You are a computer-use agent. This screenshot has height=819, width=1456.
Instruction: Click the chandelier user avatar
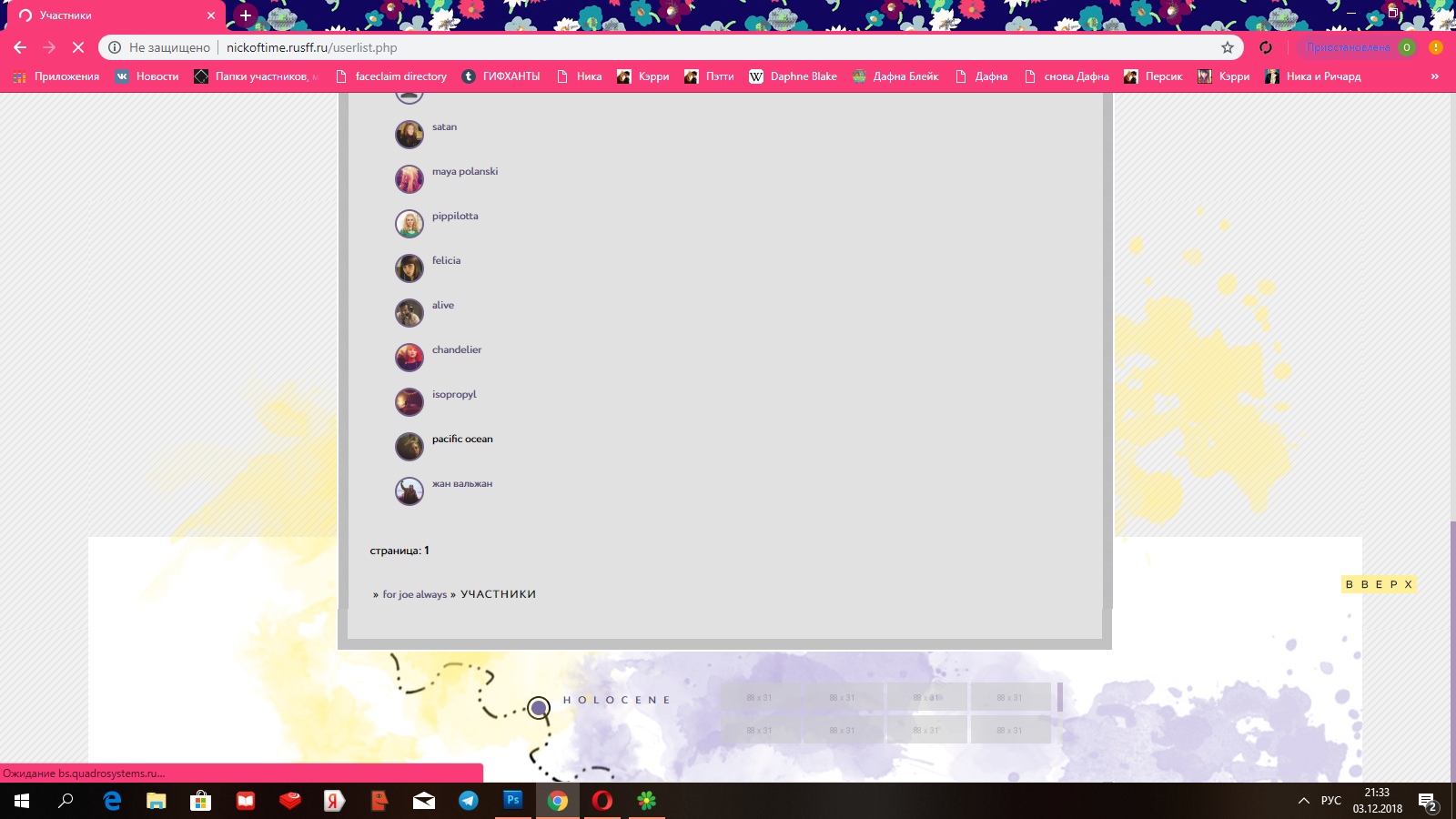tap(409, 358)
